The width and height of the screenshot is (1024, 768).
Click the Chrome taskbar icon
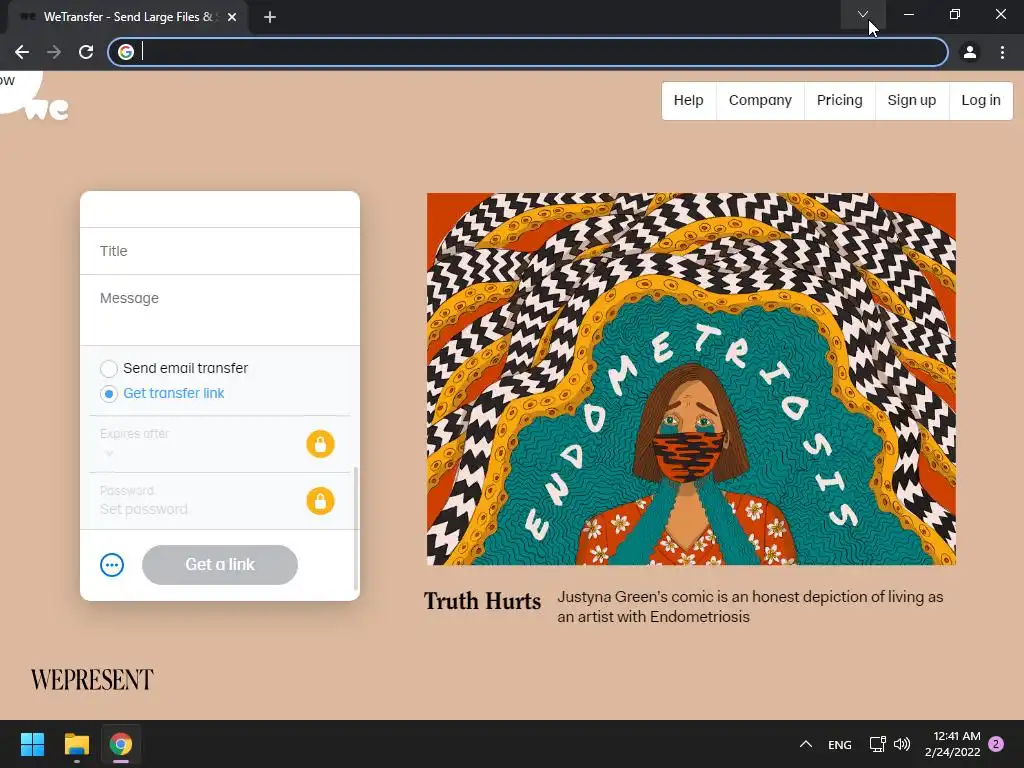pos(121,744)
